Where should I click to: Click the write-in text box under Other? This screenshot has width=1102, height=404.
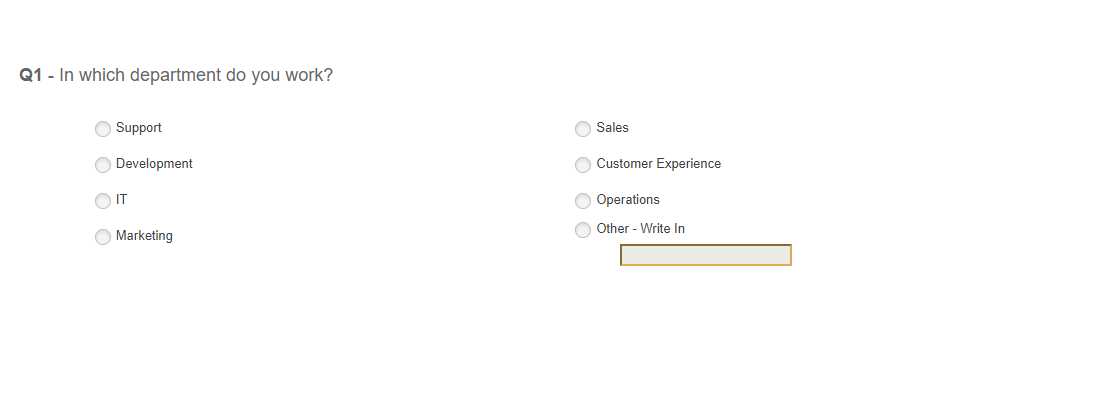point(706,255)
